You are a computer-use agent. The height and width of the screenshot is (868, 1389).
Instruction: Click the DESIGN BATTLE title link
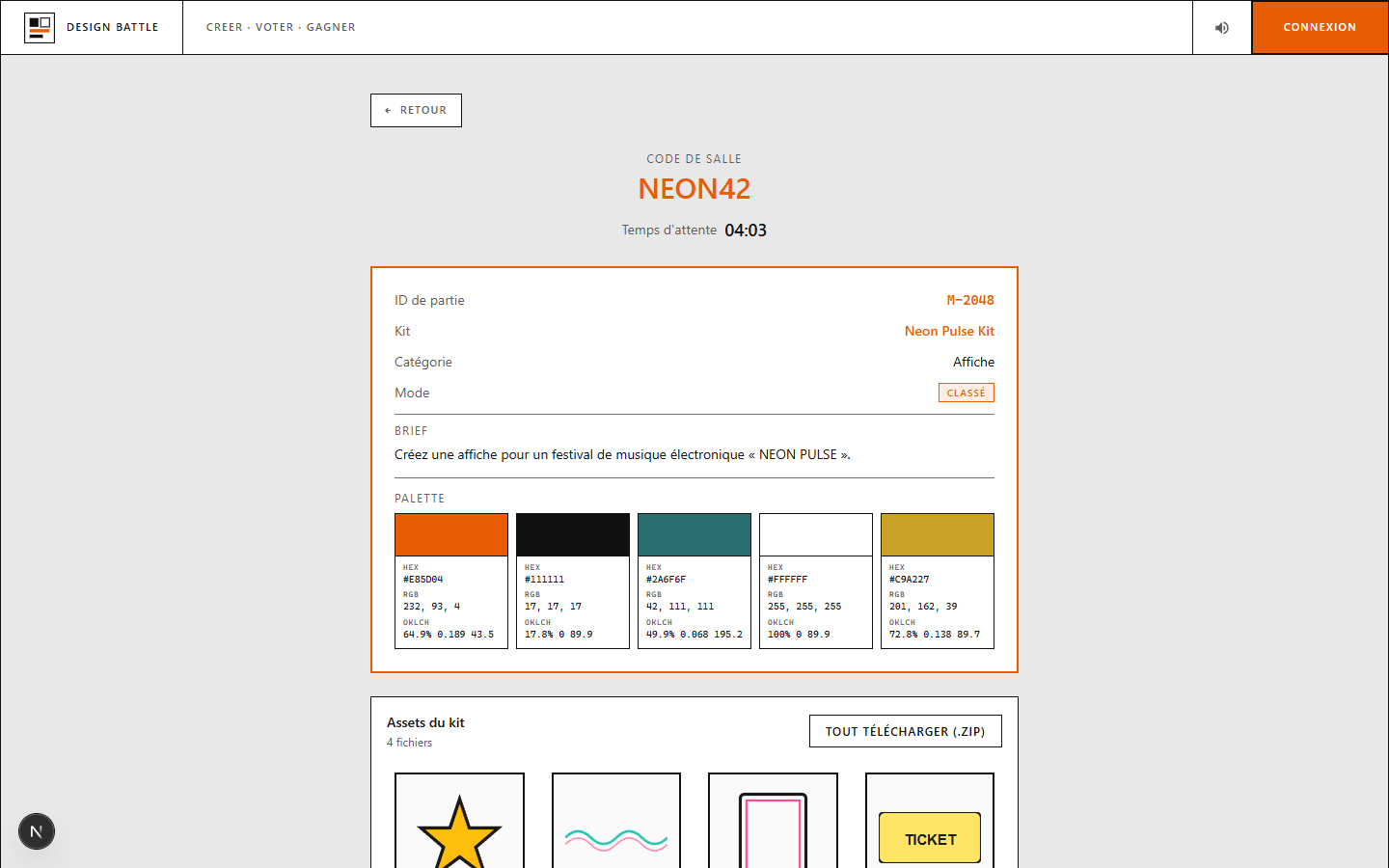click(x=113, y=27)
